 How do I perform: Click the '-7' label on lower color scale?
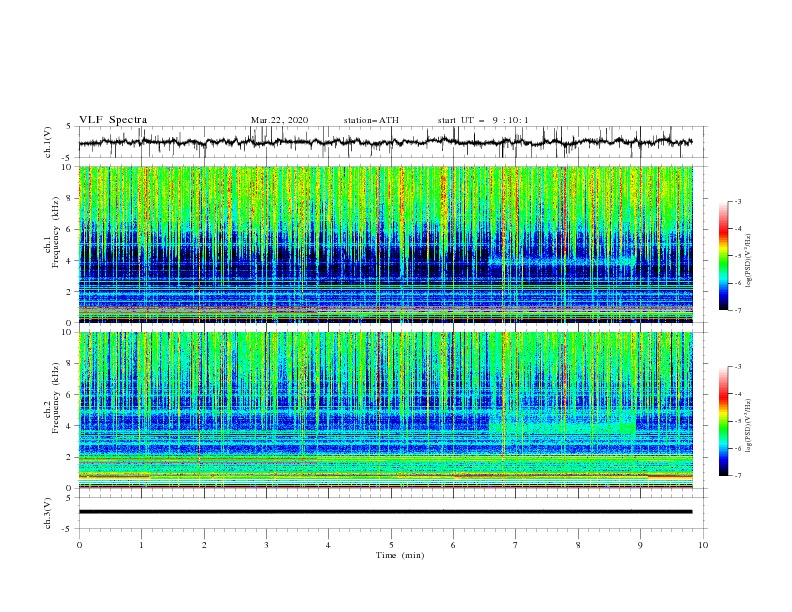click(x=737, y=476)
